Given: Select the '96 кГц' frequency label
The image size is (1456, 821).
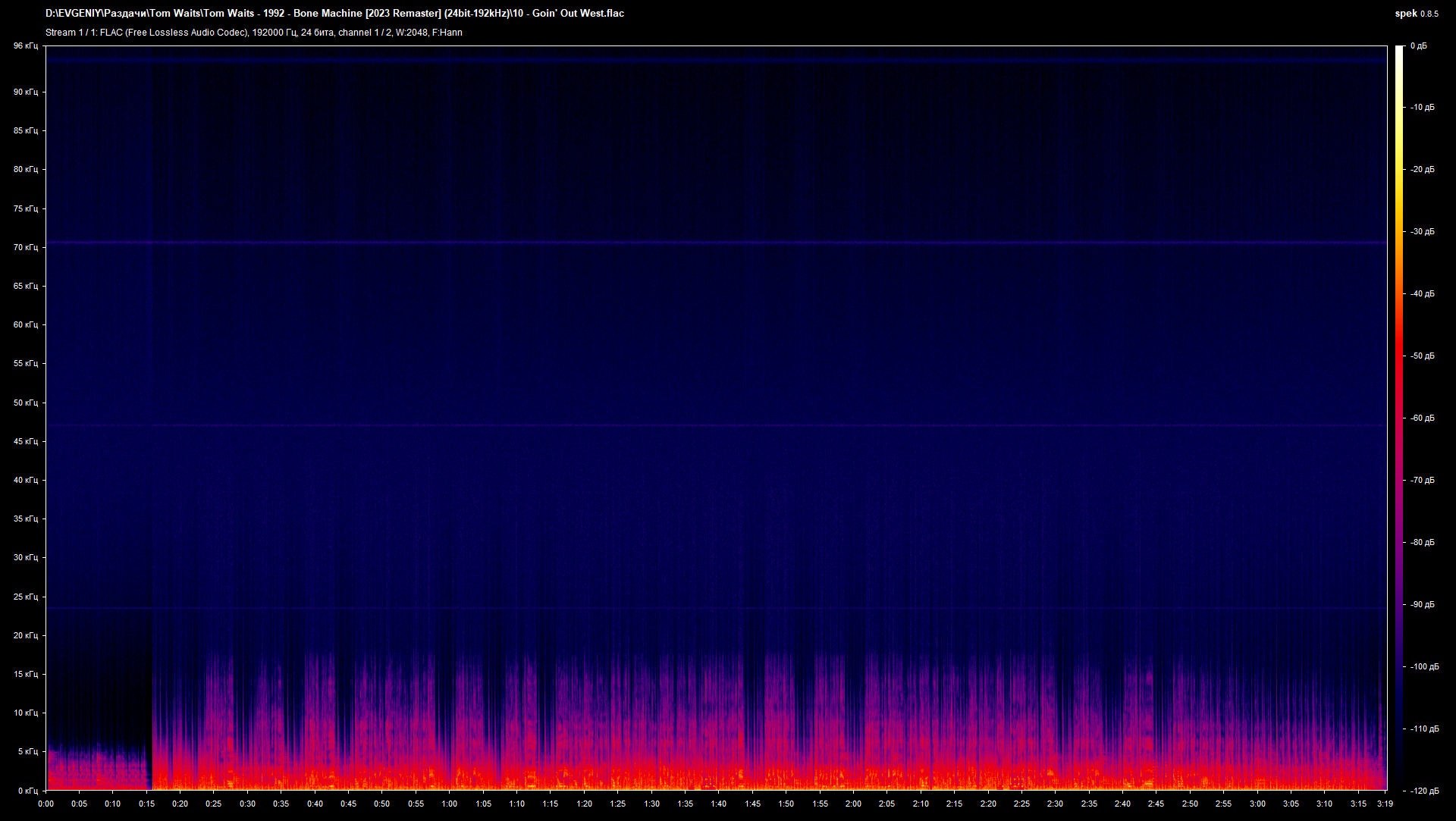Looking at the screenshot, I should click(25, 46).
